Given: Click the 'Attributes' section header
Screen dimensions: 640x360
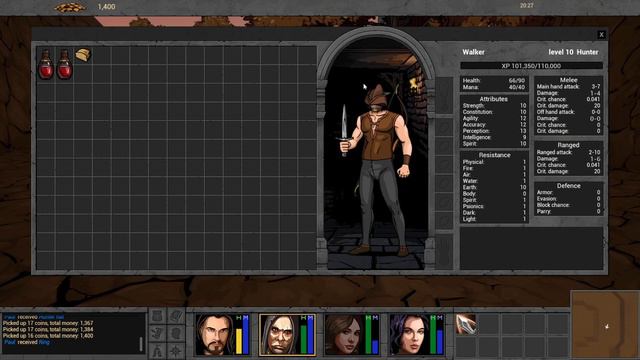Looking at the screenshot, I should [493, 99].
